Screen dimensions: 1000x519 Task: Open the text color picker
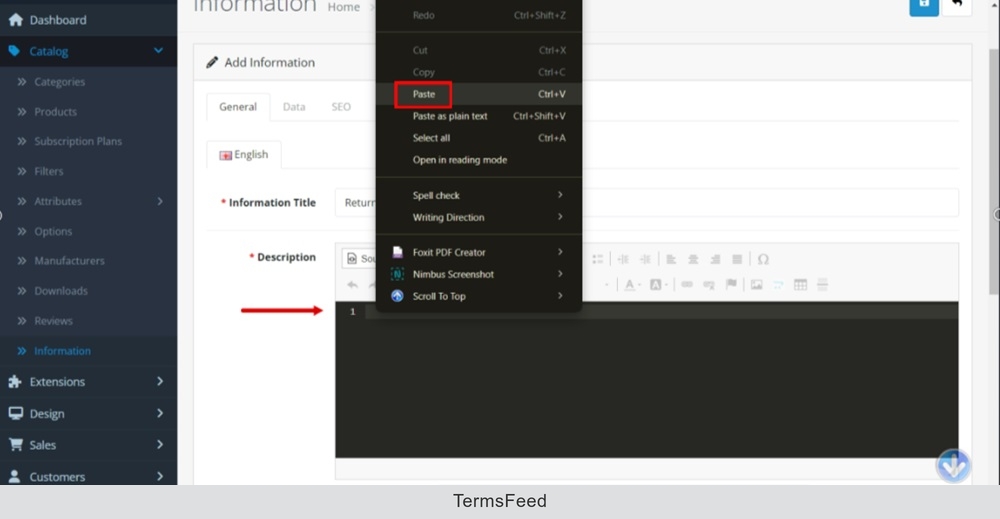click(x=632, y=284)
